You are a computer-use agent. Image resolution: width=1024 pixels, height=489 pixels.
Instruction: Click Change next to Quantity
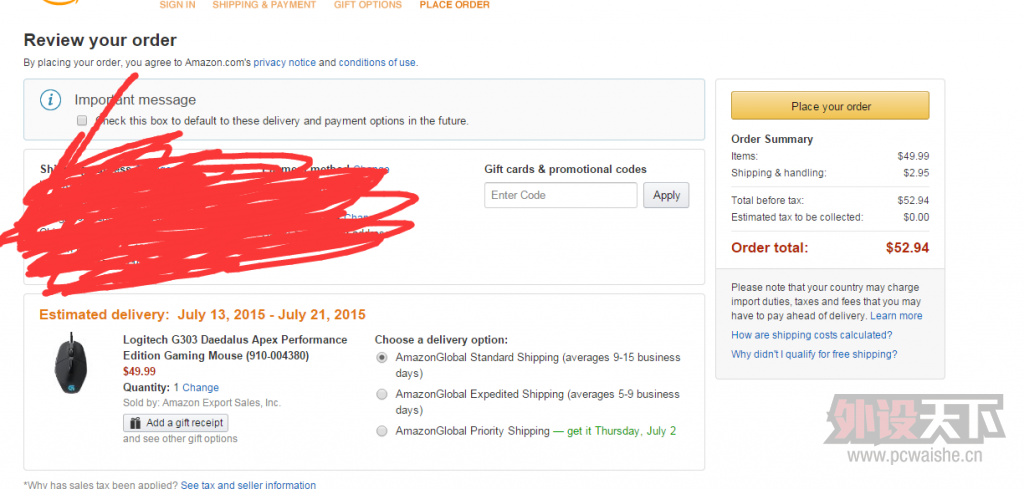tap(200, 387)
